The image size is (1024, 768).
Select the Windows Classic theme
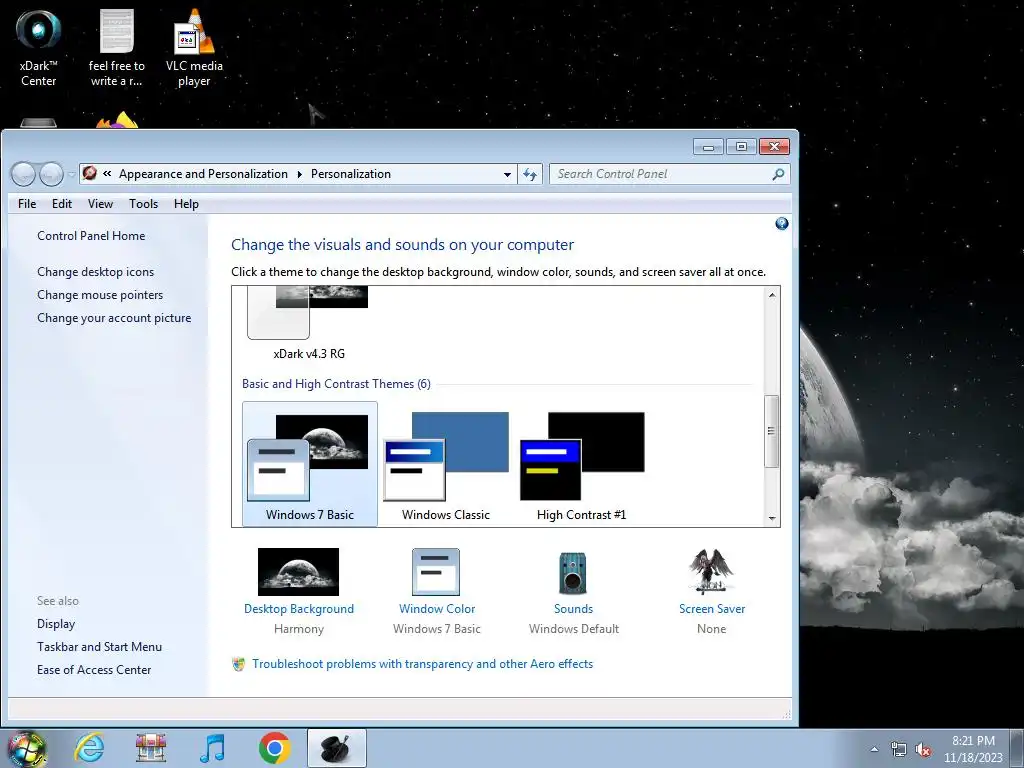[x=446, y=464]
